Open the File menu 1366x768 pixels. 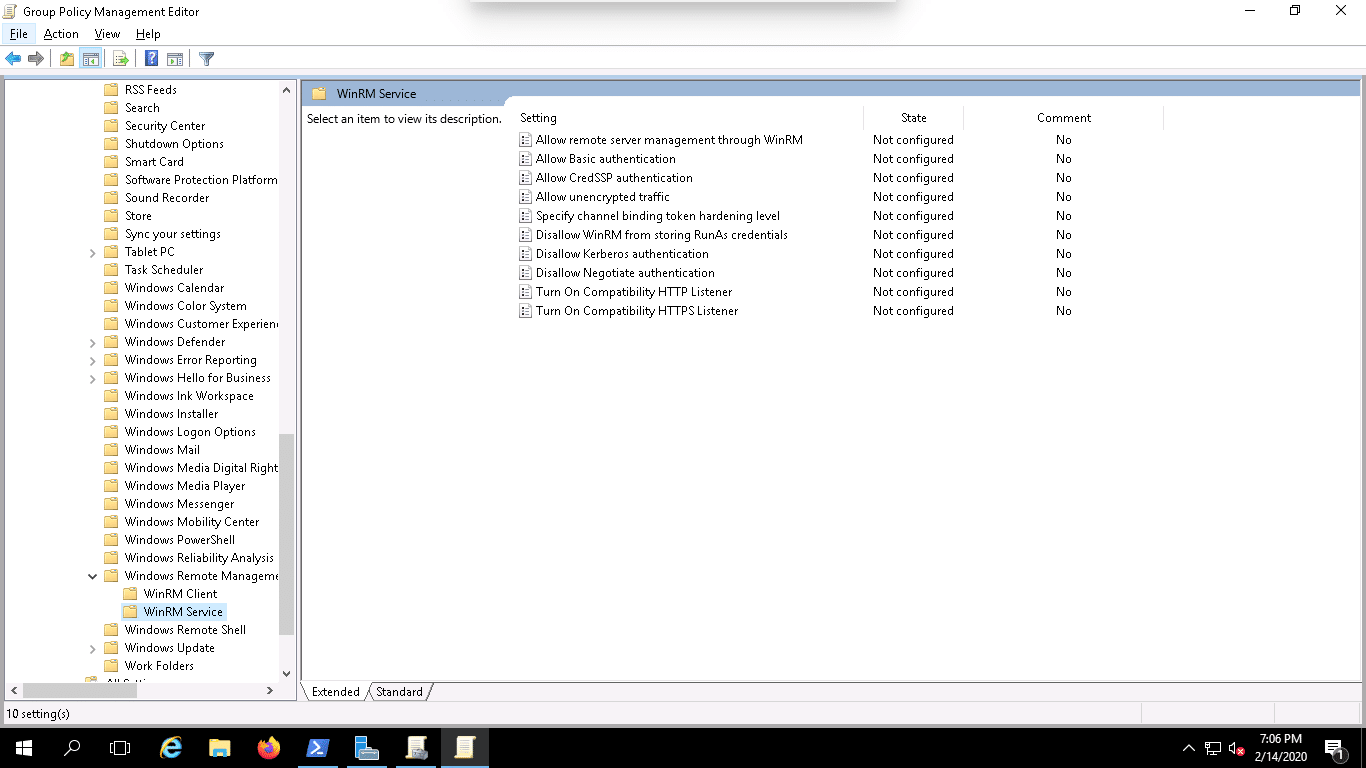tap(19, 34)
